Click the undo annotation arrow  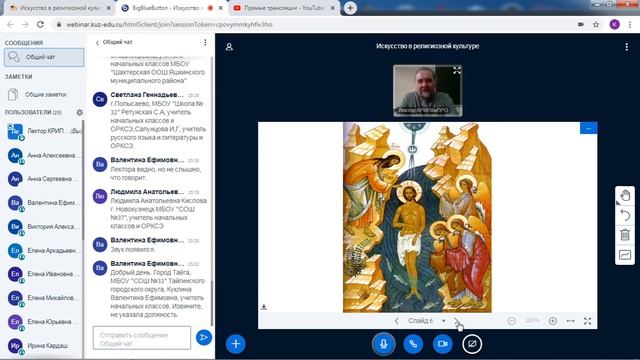625,215
